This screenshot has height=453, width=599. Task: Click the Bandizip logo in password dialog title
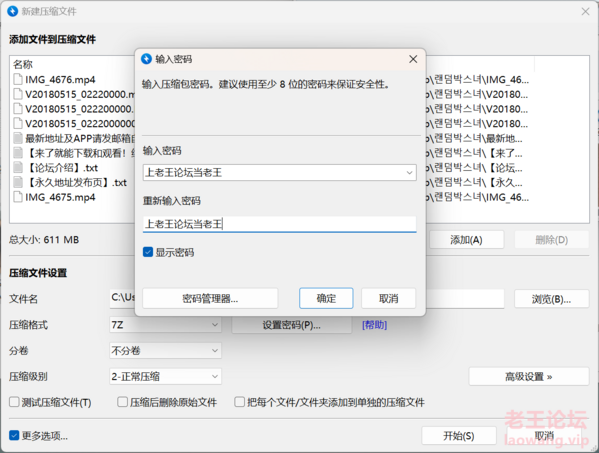coord(146,59)
